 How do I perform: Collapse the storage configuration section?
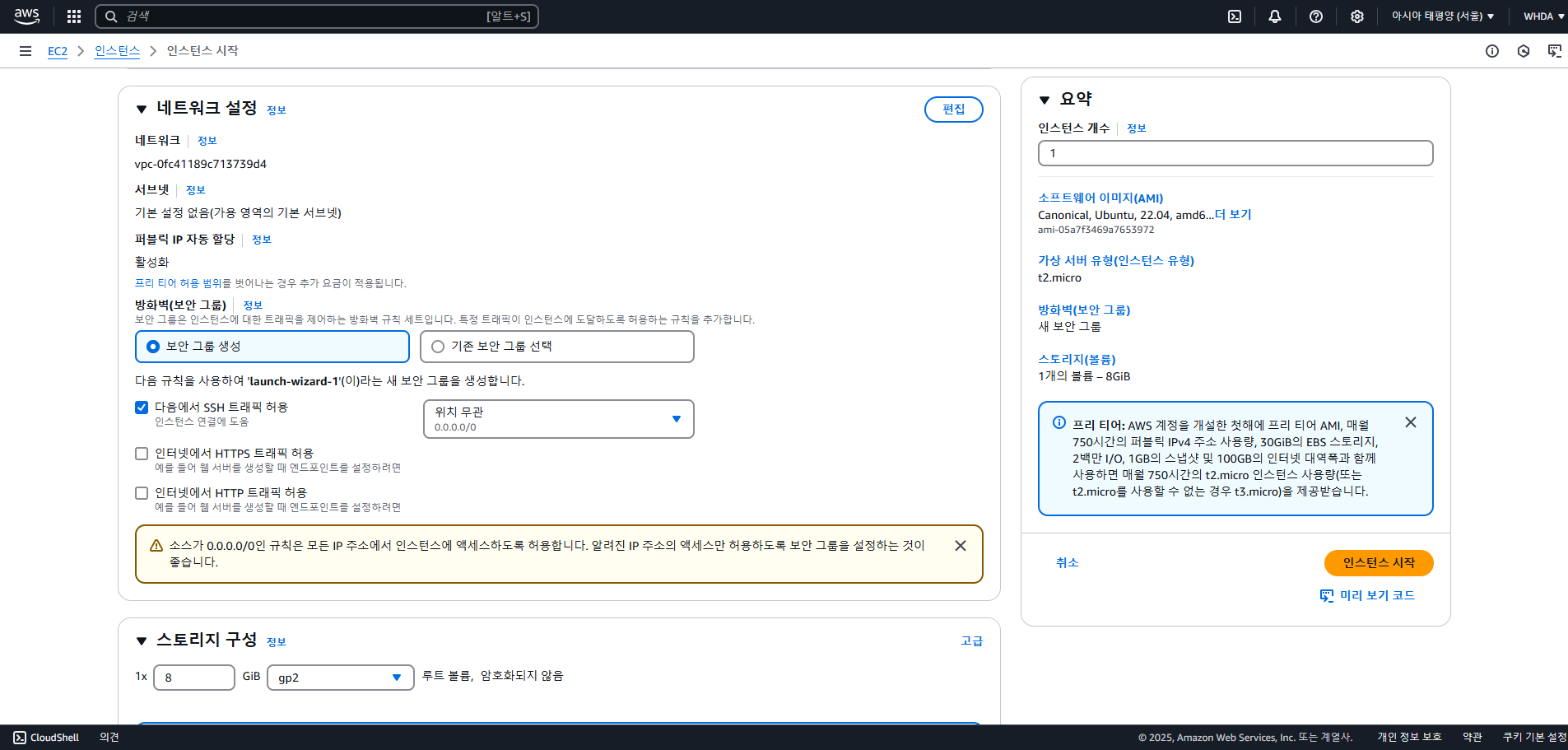pos(142,641)
